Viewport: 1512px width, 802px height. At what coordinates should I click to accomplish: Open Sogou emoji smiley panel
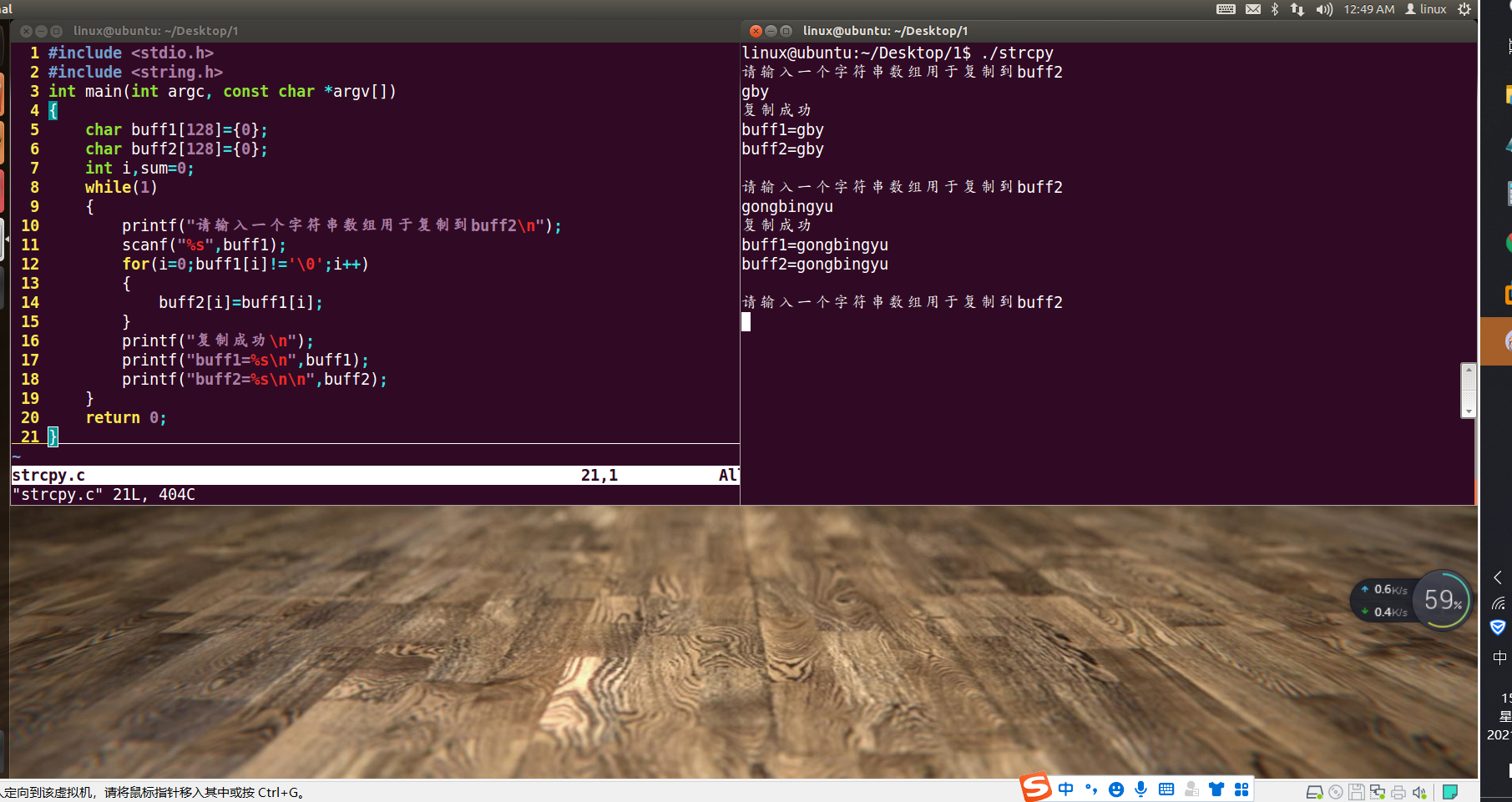click(1116, 789)
